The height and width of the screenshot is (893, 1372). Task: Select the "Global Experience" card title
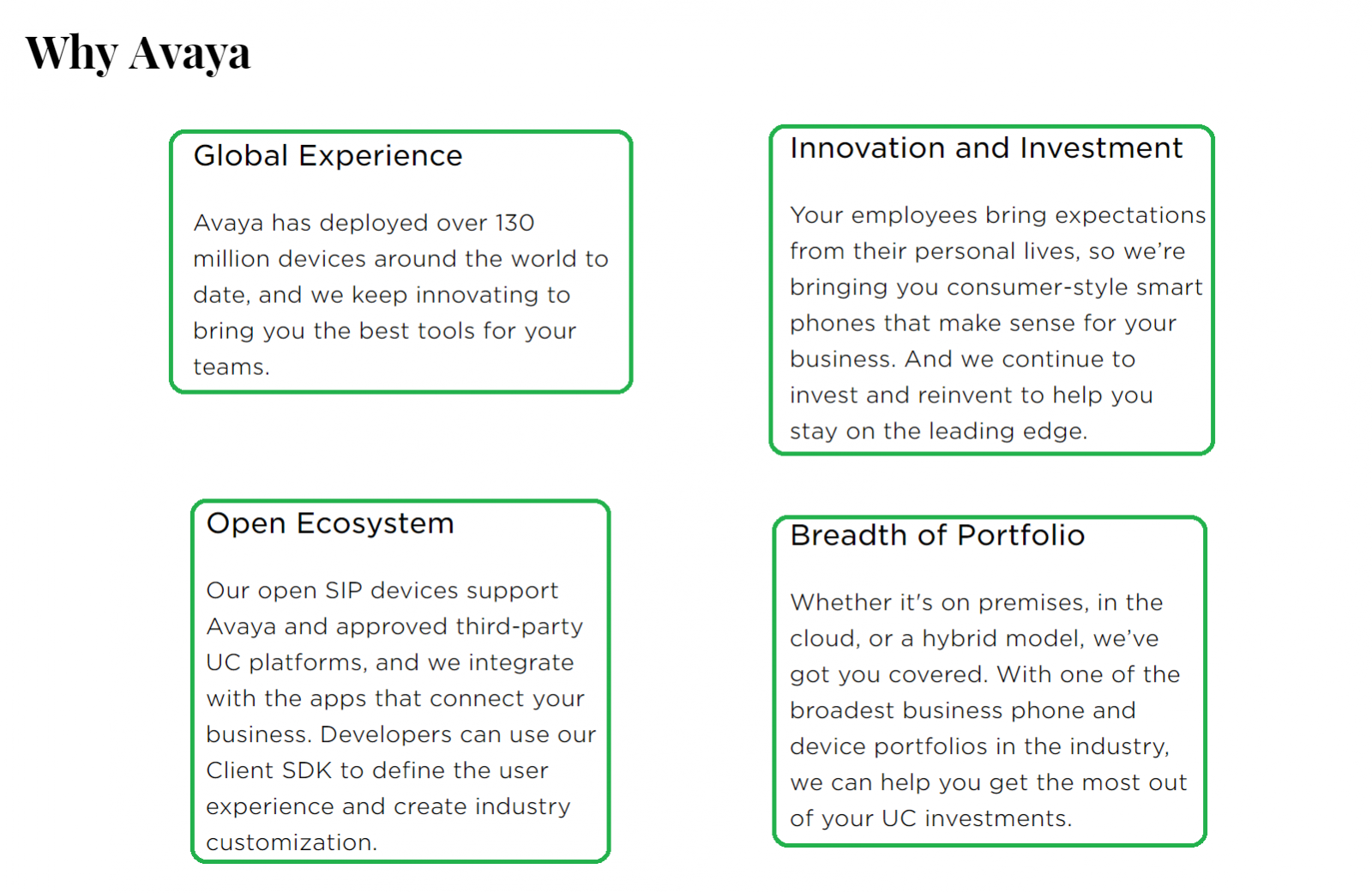tap(328, 156)
